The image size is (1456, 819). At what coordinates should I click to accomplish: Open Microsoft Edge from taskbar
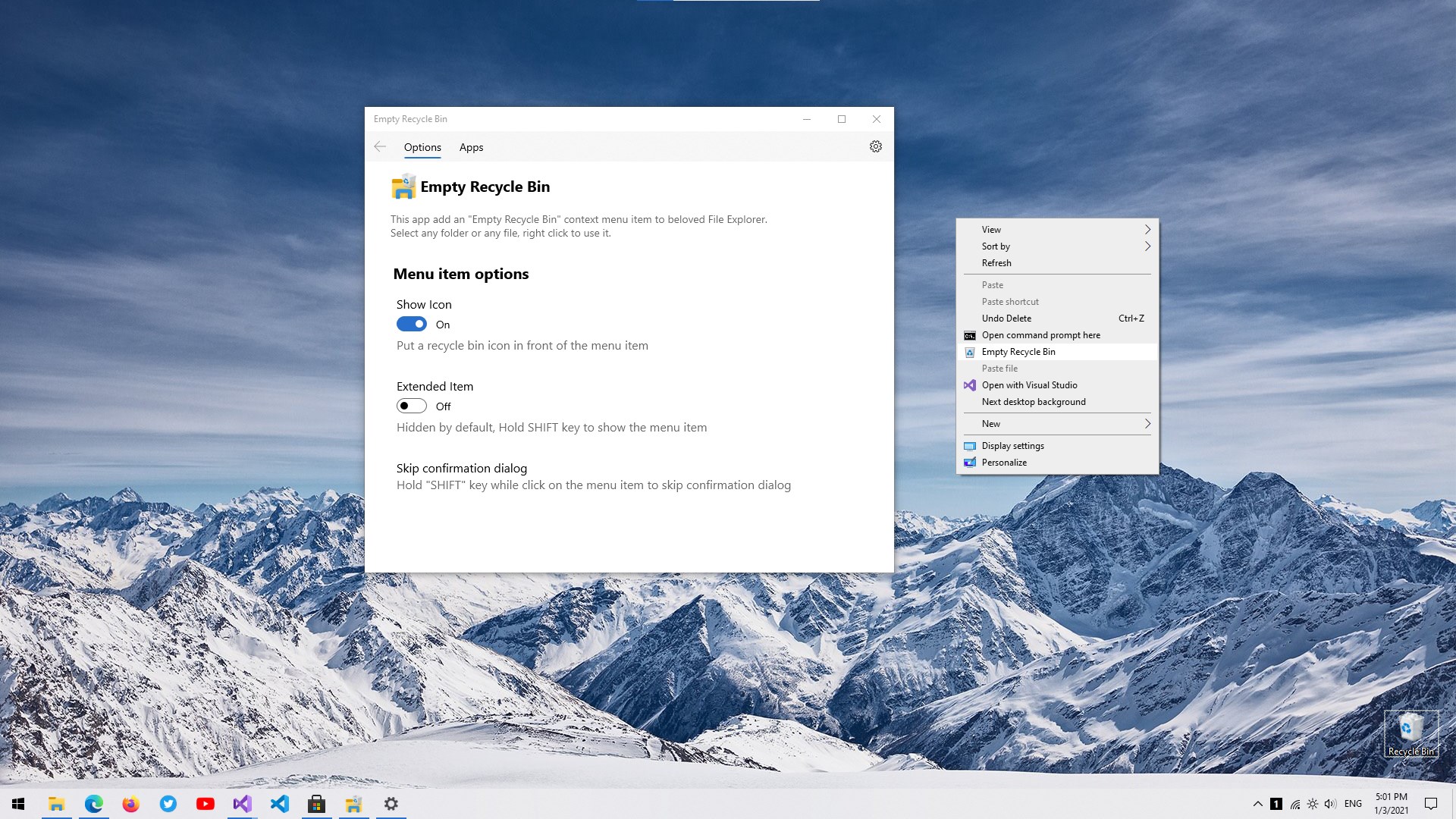(94, 804)
